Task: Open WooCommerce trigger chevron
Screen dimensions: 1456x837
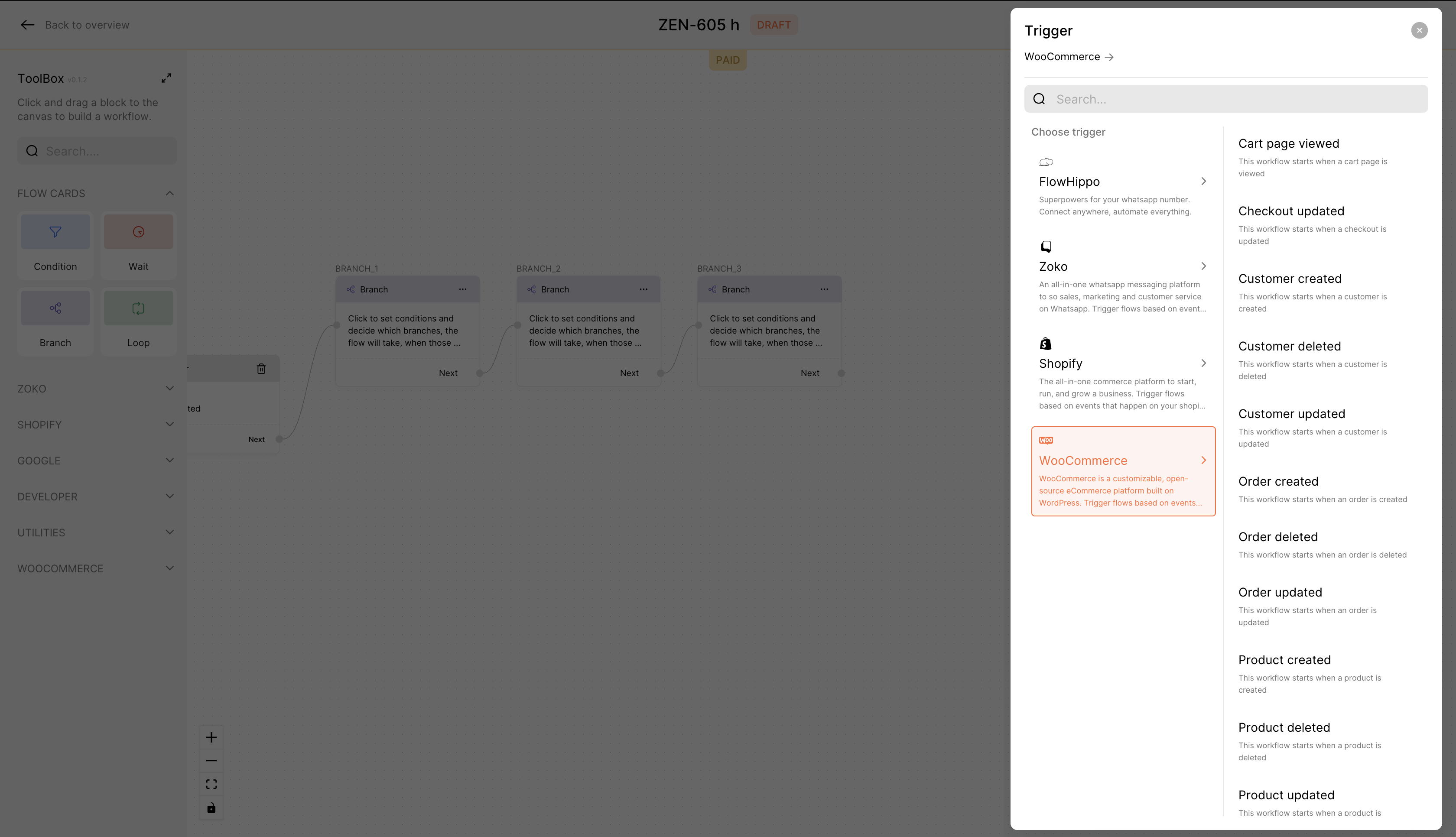Action: tap(1204, 460)
